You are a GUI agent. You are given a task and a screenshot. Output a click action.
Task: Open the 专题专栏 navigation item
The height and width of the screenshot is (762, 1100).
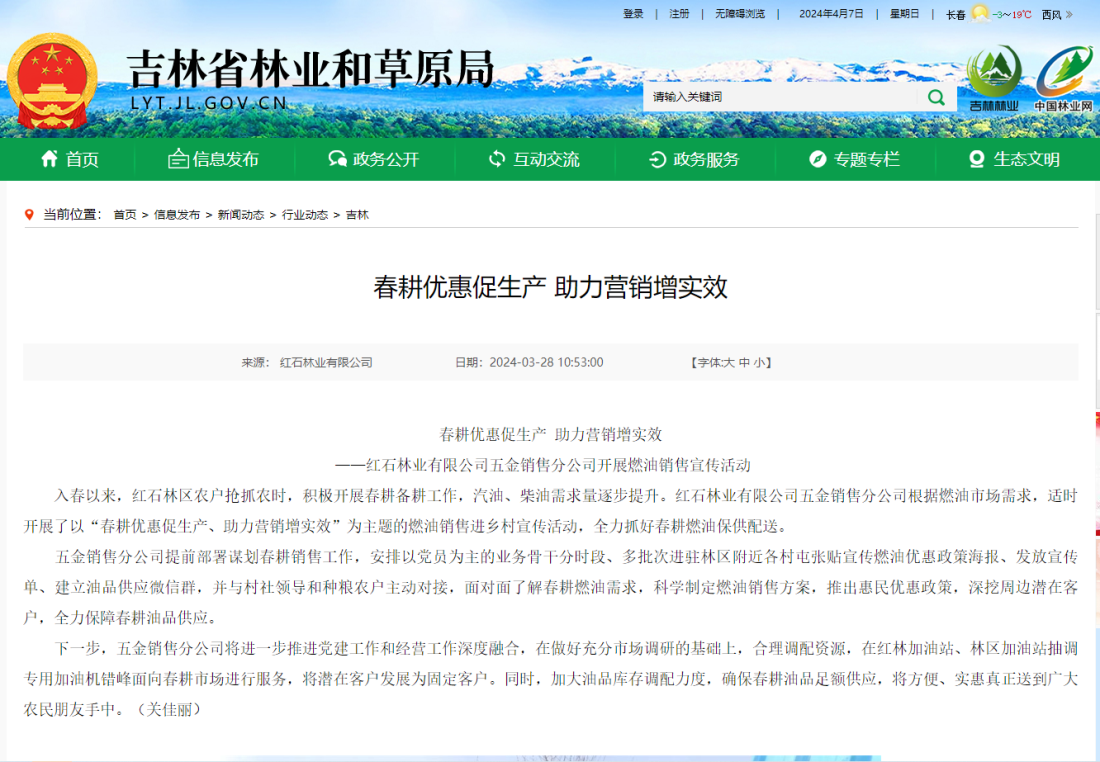(854, 159)
